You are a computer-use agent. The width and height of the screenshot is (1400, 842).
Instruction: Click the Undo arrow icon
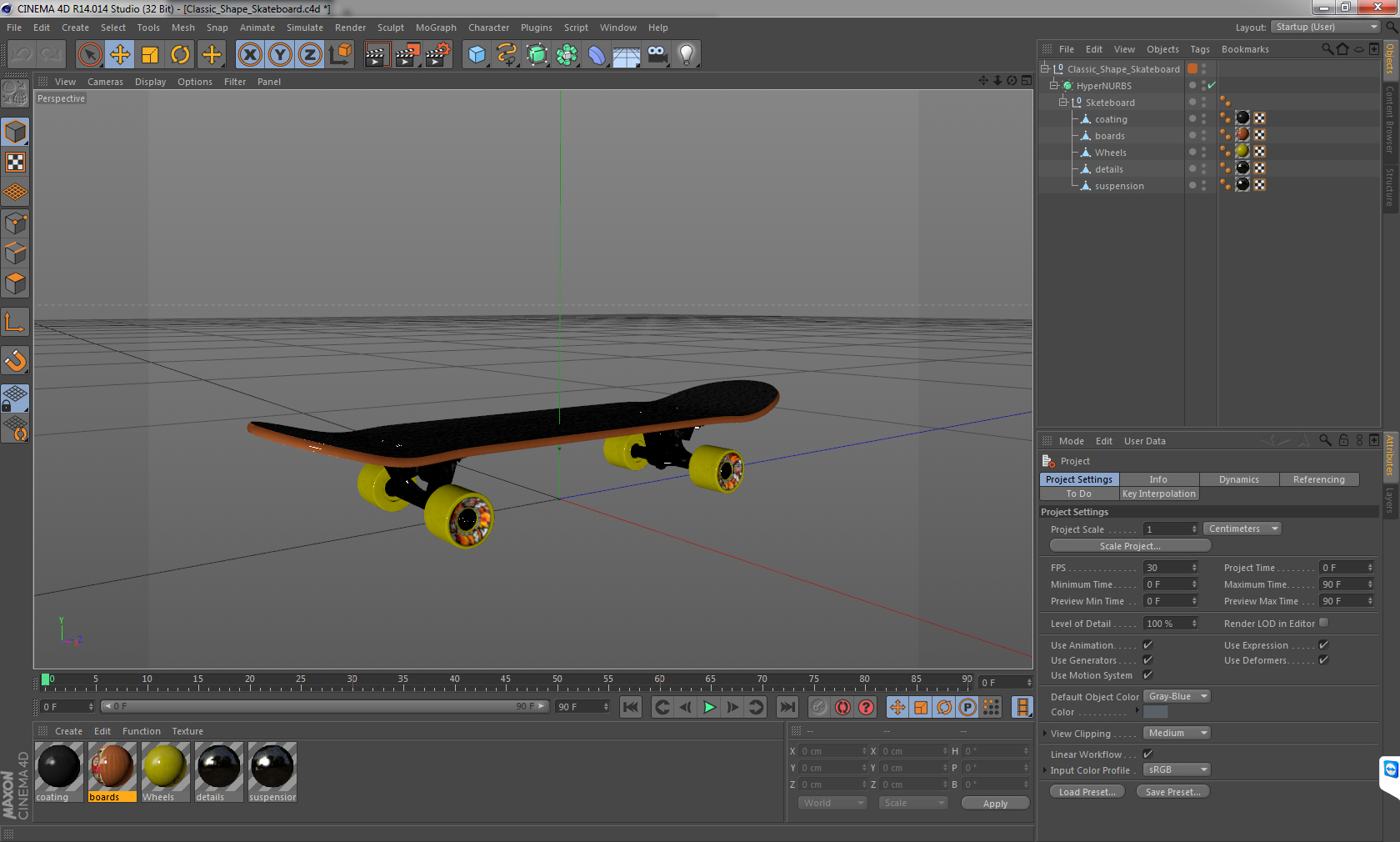(22, 55)
